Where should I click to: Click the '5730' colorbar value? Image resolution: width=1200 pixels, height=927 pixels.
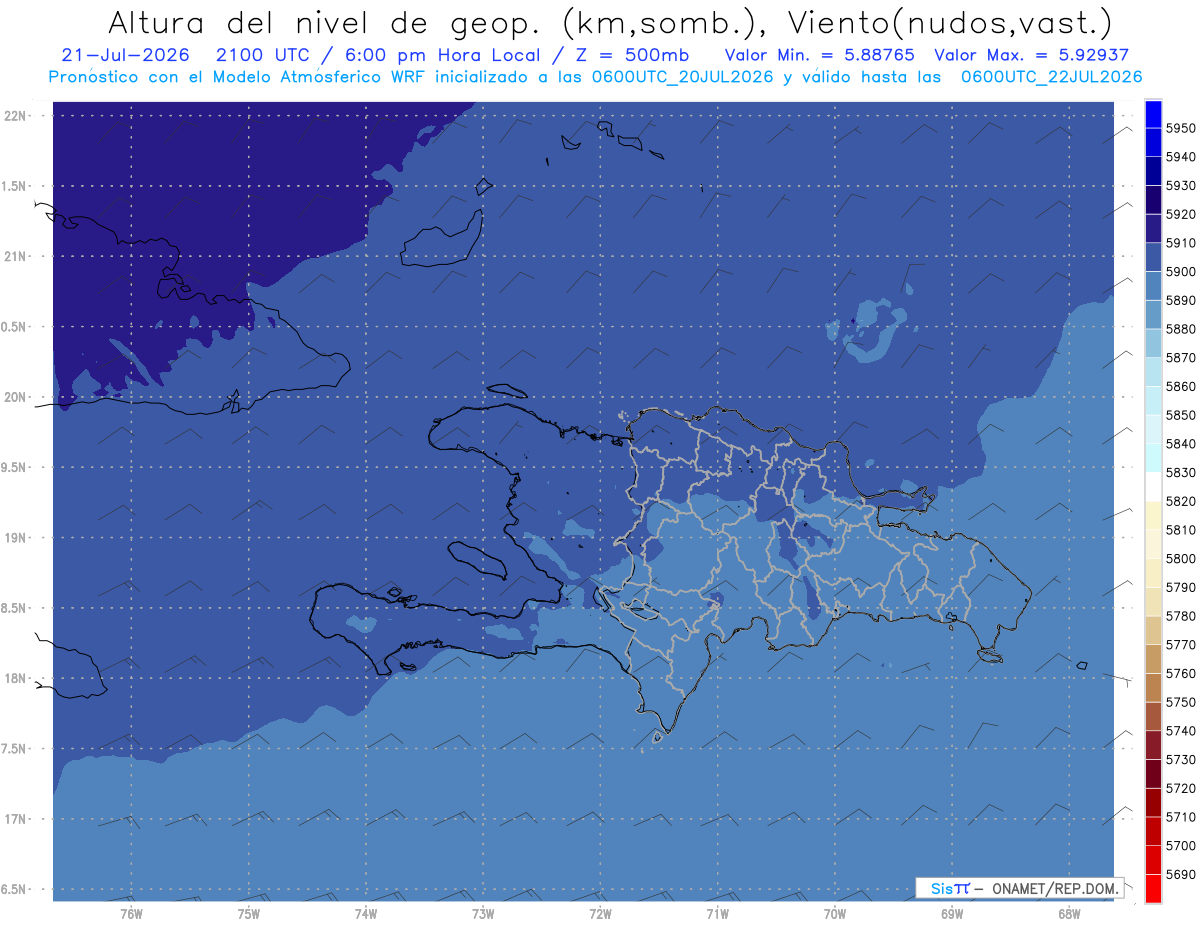tap(1180, 759)
